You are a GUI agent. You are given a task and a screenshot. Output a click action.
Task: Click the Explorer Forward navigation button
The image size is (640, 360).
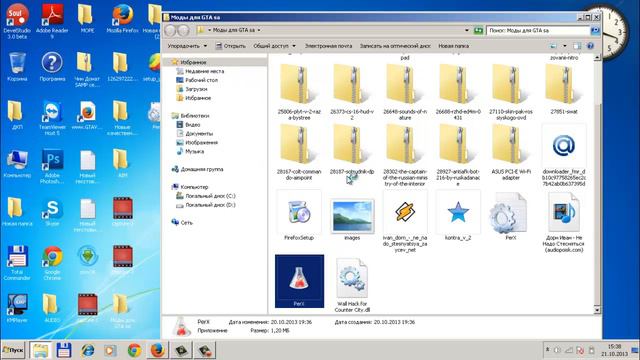[x=184, y=30]
